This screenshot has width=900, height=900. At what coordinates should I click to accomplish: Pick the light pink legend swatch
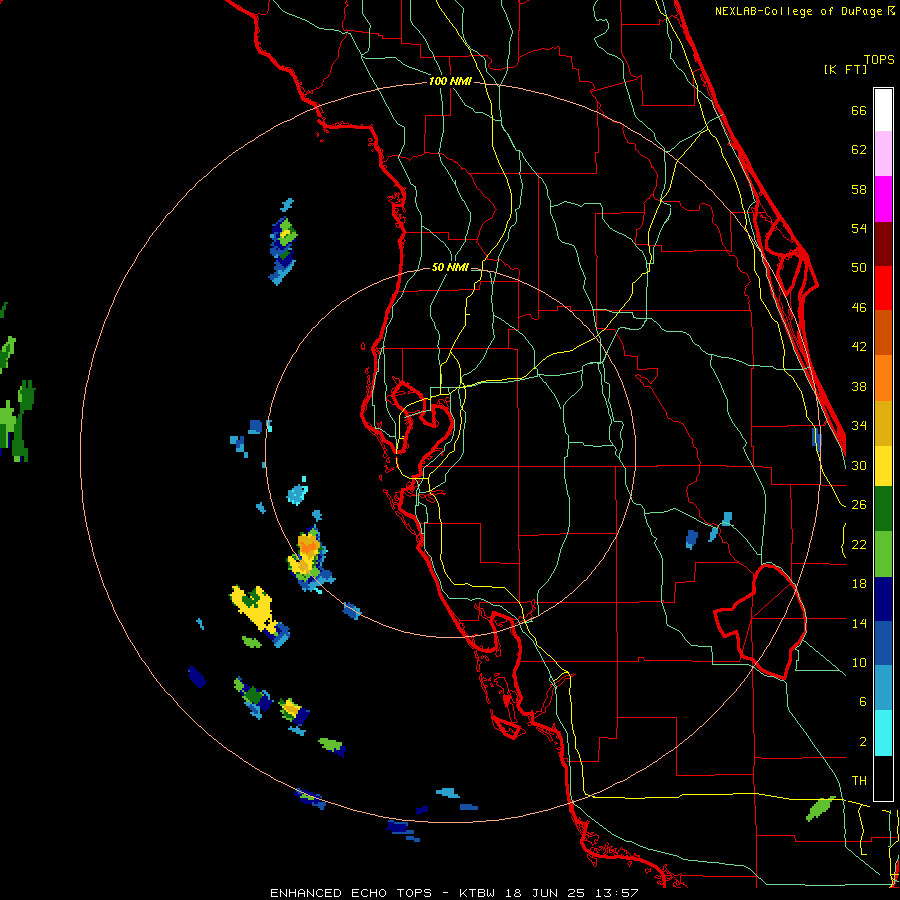point(883,153)
